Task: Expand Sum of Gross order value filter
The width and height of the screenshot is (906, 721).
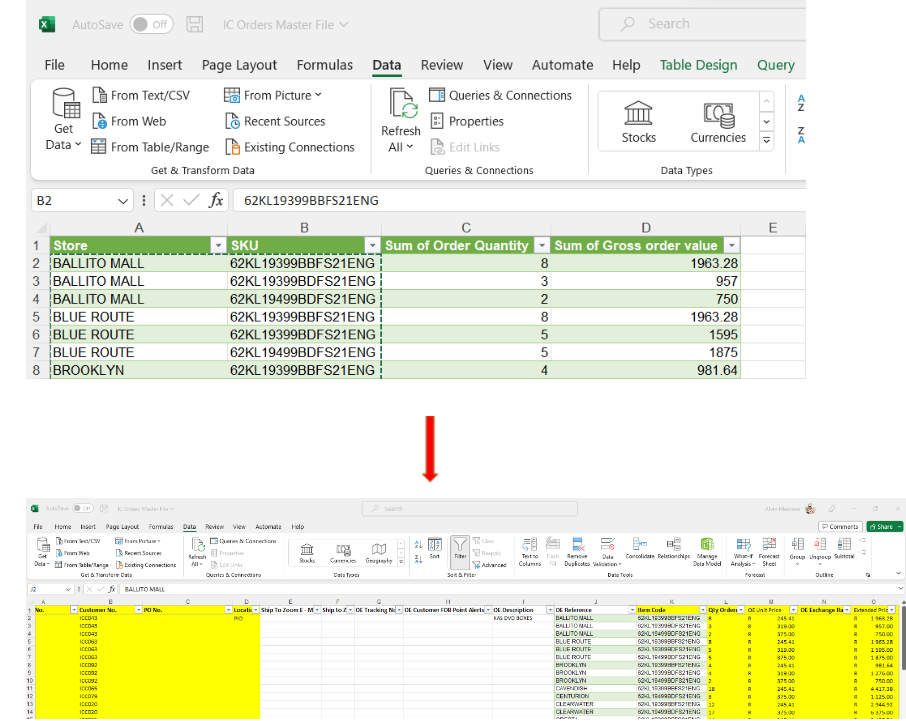Action: [732, 246]
